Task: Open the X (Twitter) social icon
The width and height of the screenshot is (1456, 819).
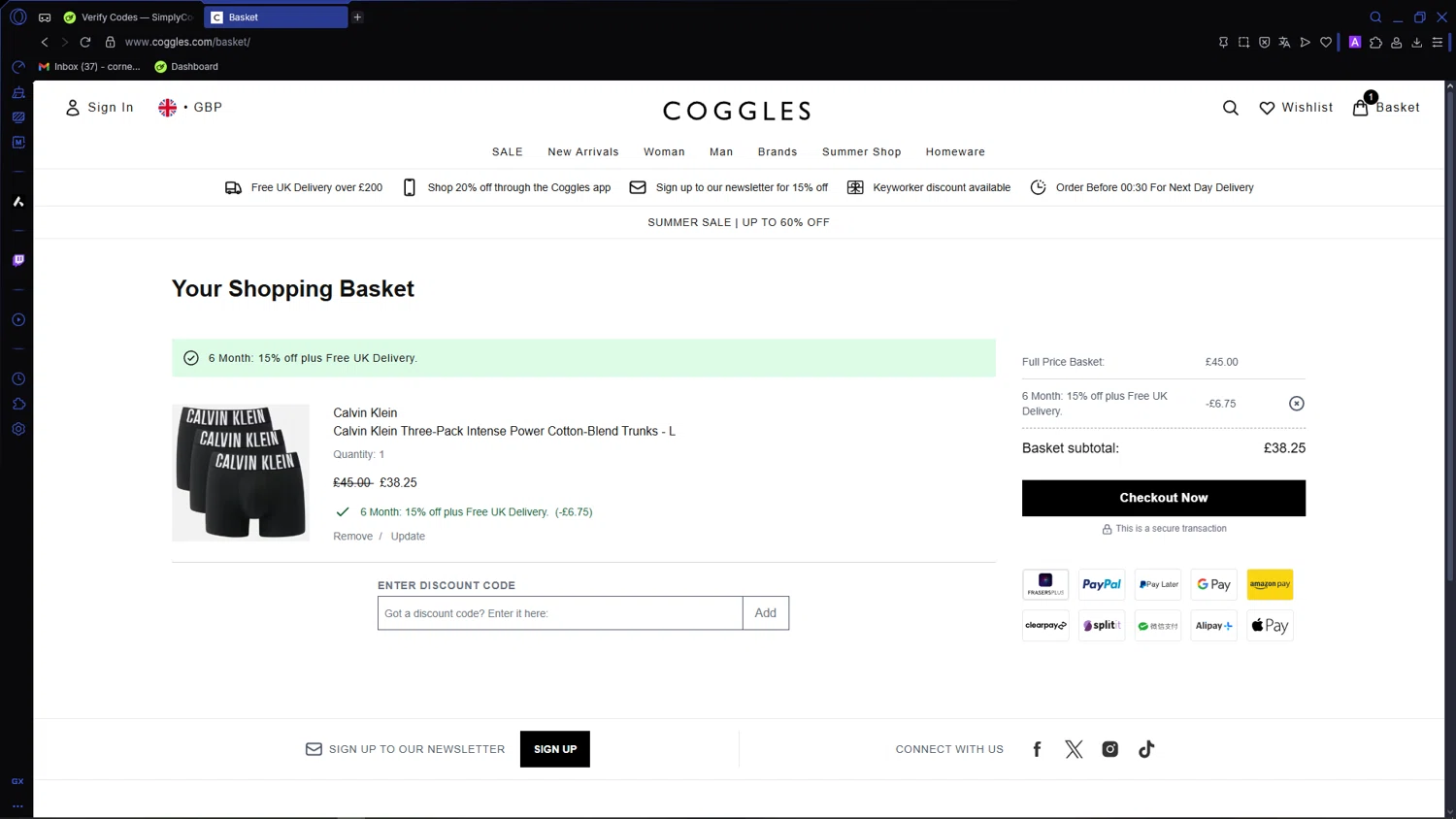Action: (1074, 749)
